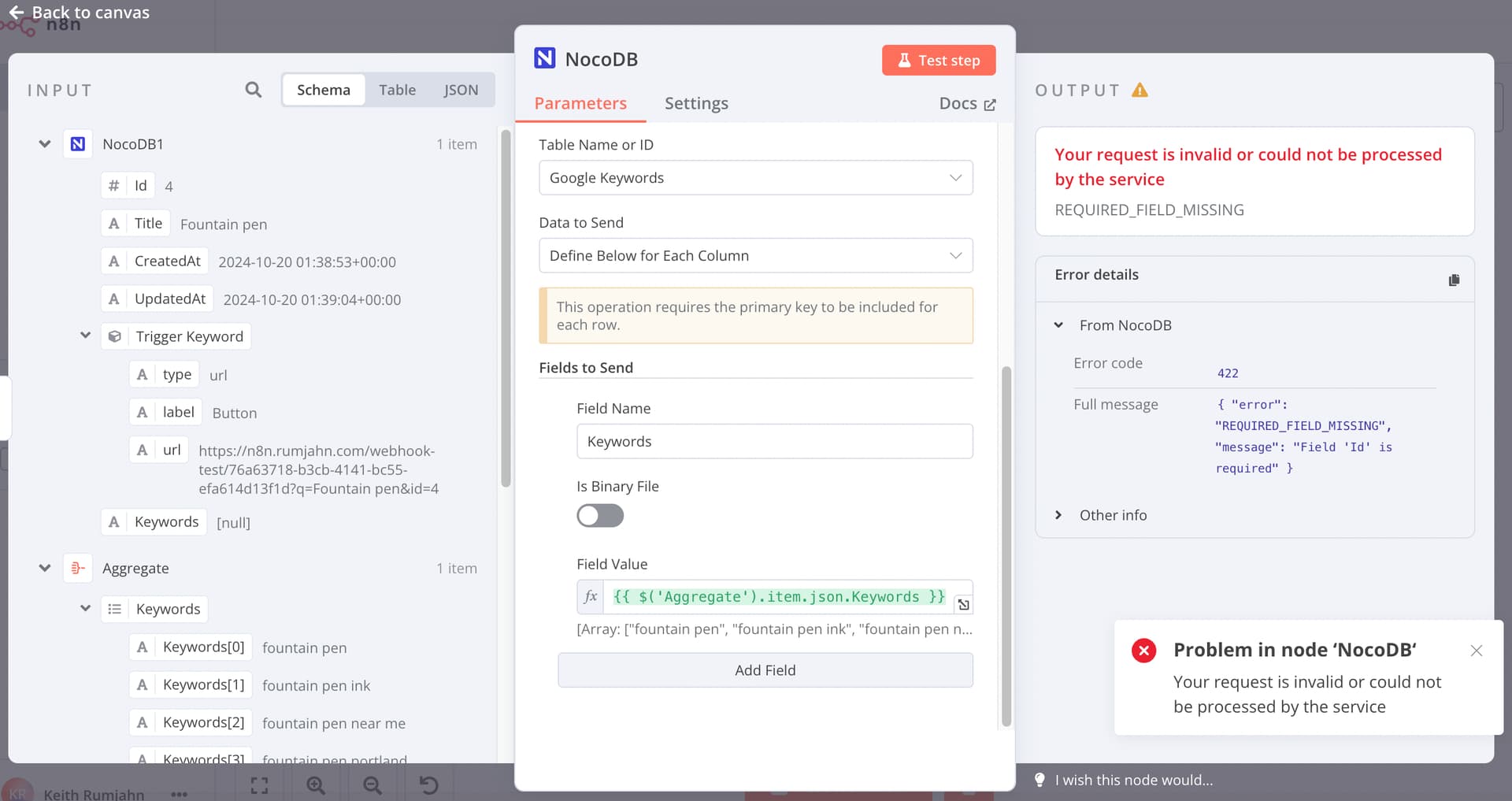Image resolution: width=1512 pixels, height=801 pixels.
Task: Click the red error icon in toast
Action: [x=1143, y=650]
